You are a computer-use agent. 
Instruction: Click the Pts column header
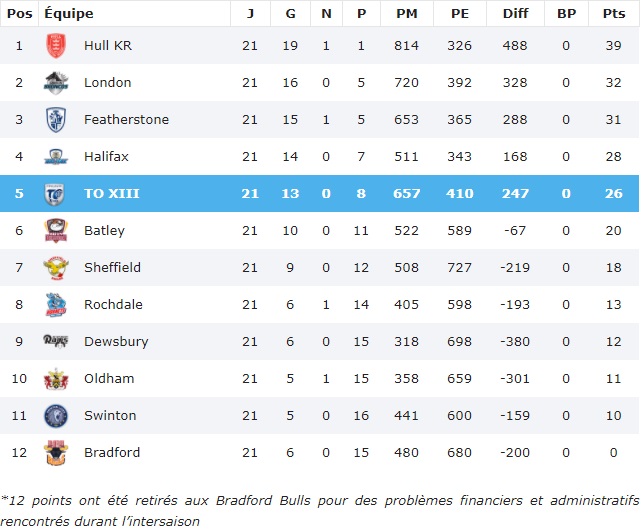click(614, 13)
